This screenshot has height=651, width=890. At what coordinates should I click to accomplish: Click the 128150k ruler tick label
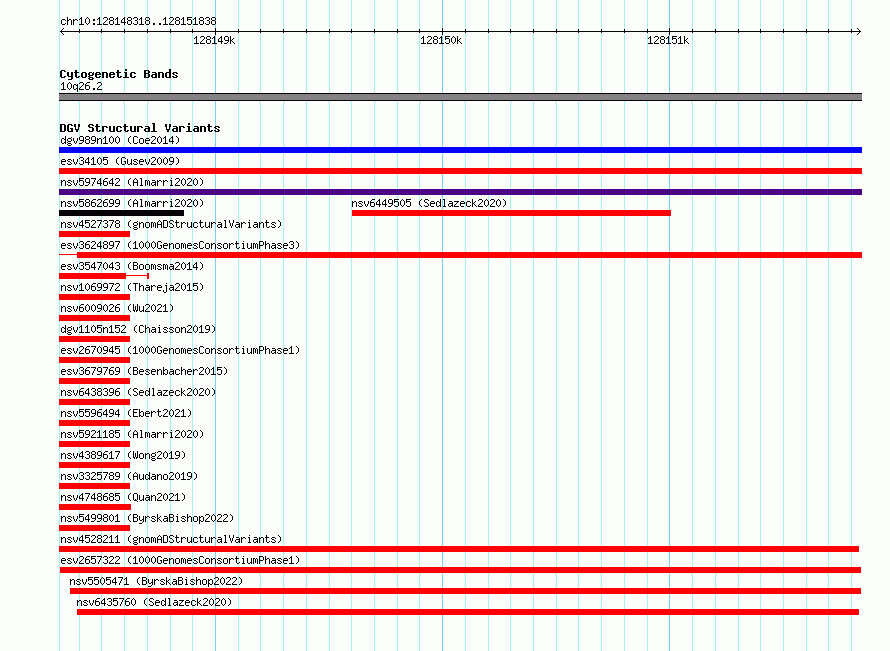pos(441,40)
